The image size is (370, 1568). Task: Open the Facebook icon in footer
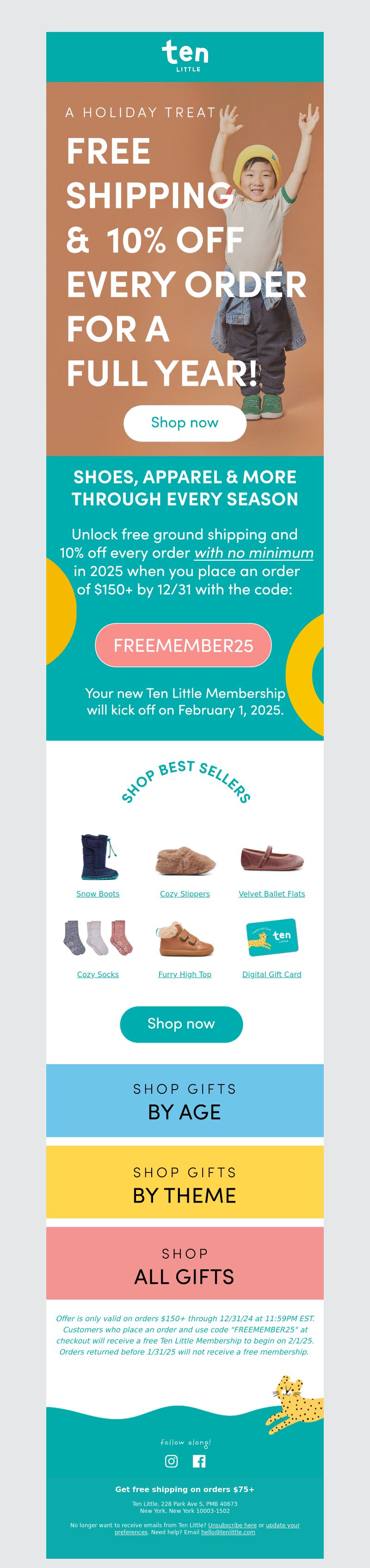point(199,1461)
